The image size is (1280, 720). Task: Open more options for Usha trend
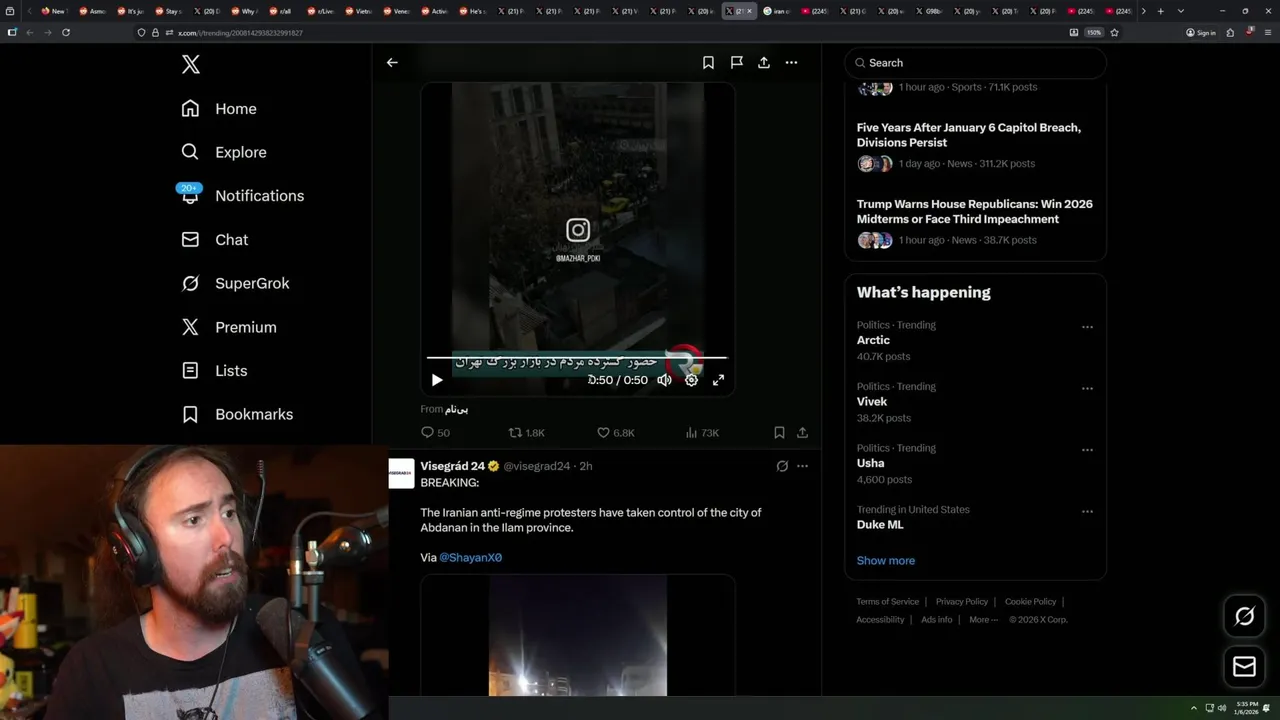pos(1087,450)
